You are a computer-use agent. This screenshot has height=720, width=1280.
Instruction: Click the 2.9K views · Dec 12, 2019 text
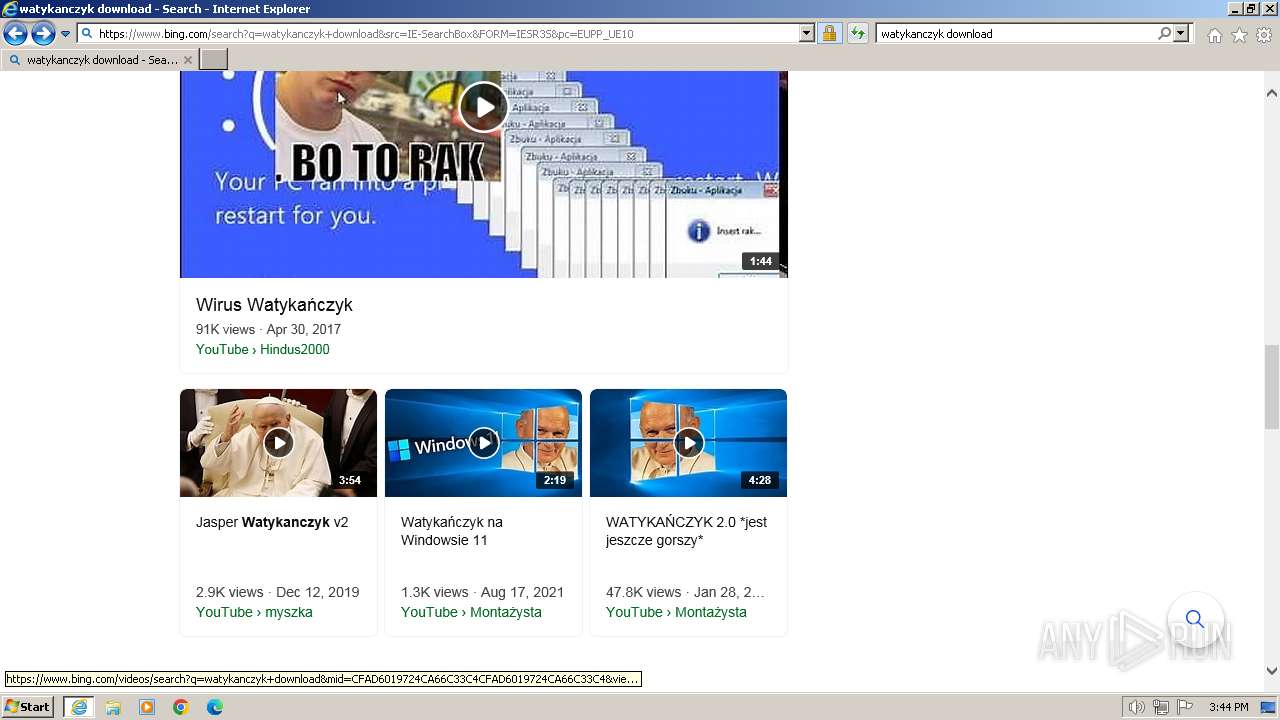tap(278, 592)
